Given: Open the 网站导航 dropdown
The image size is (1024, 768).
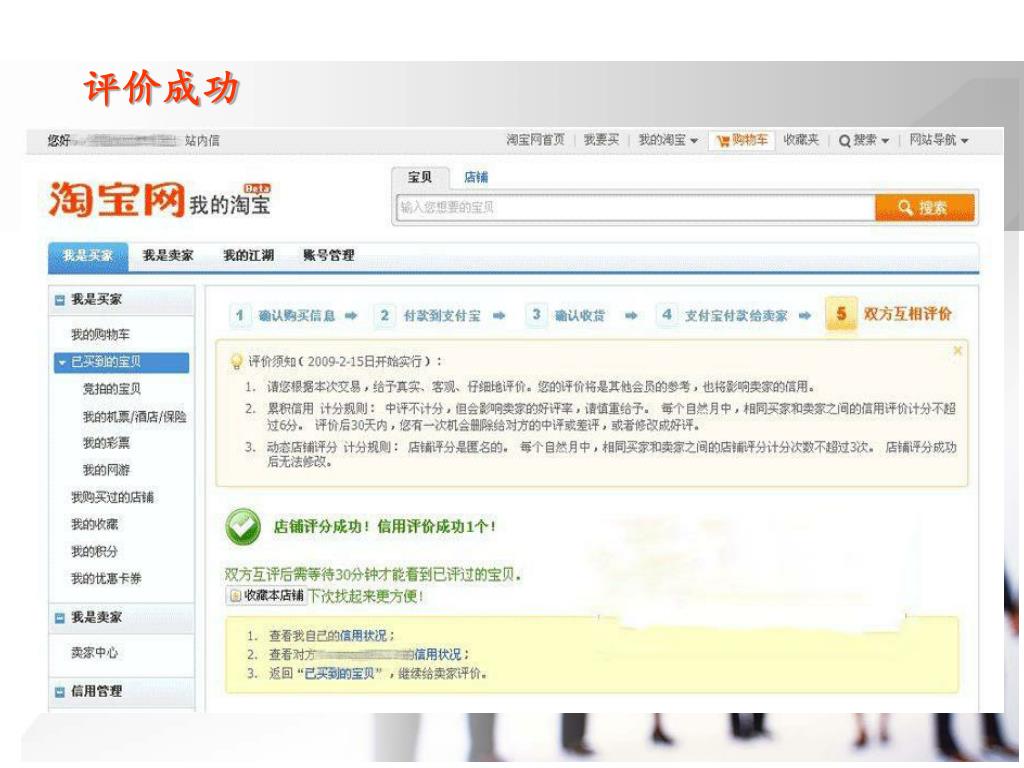Looking at the screenshot, I should pos(938,140).
